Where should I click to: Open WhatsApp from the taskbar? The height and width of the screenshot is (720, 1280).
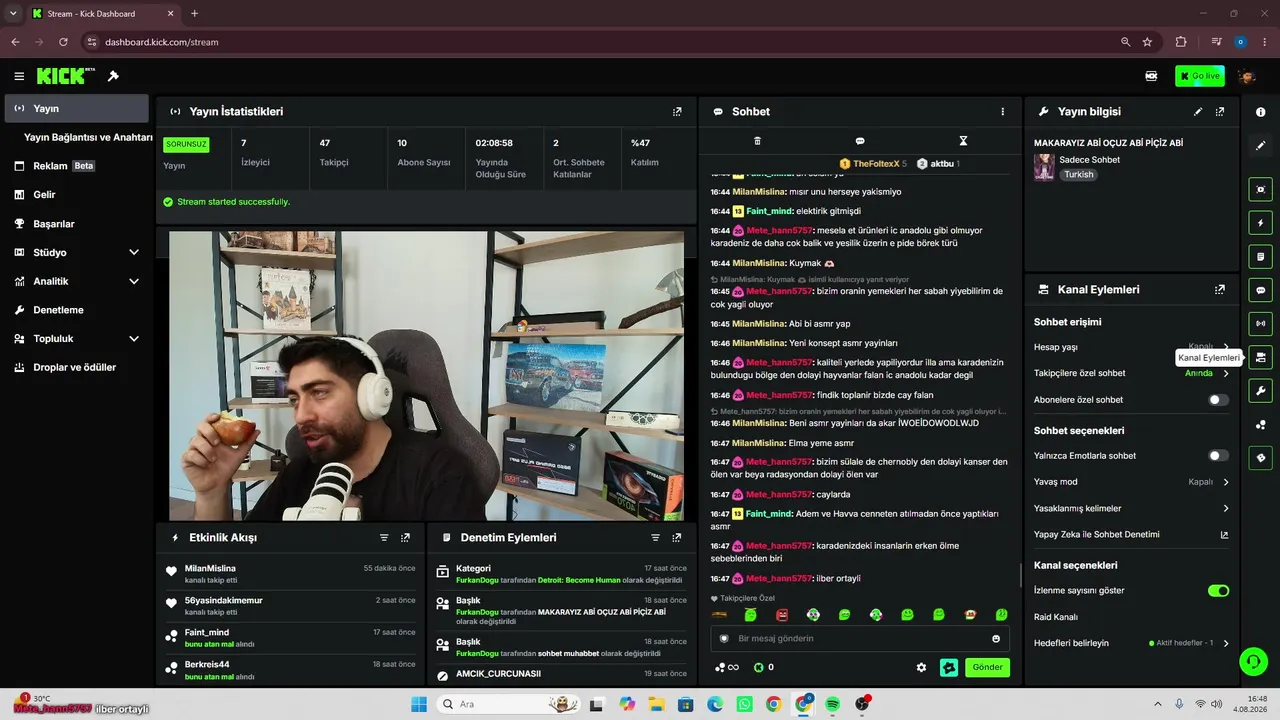[x=744, y=704]
